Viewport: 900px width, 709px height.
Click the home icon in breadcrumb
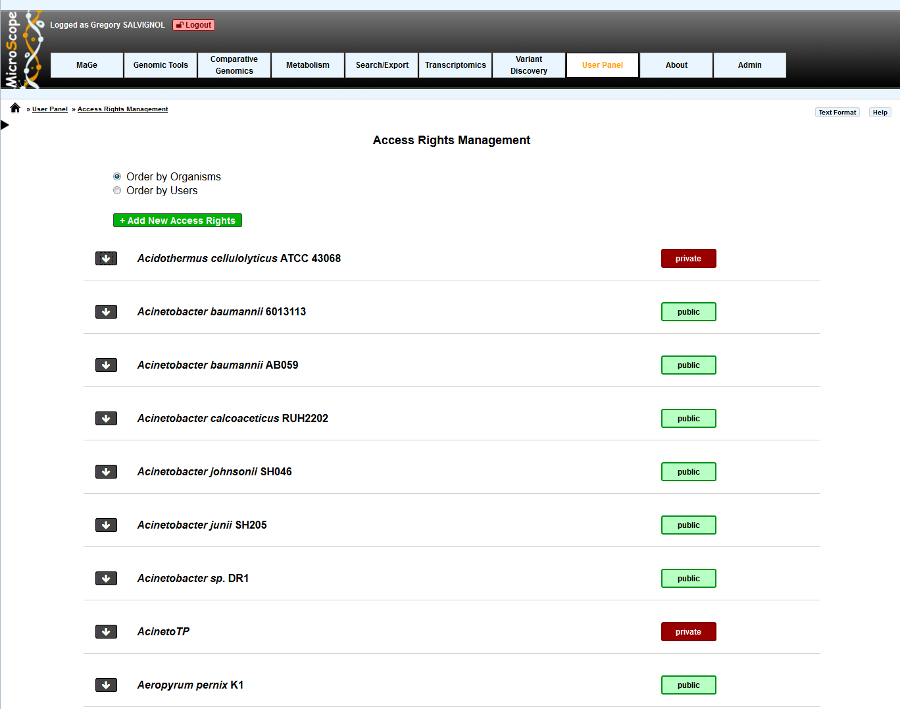15,108
